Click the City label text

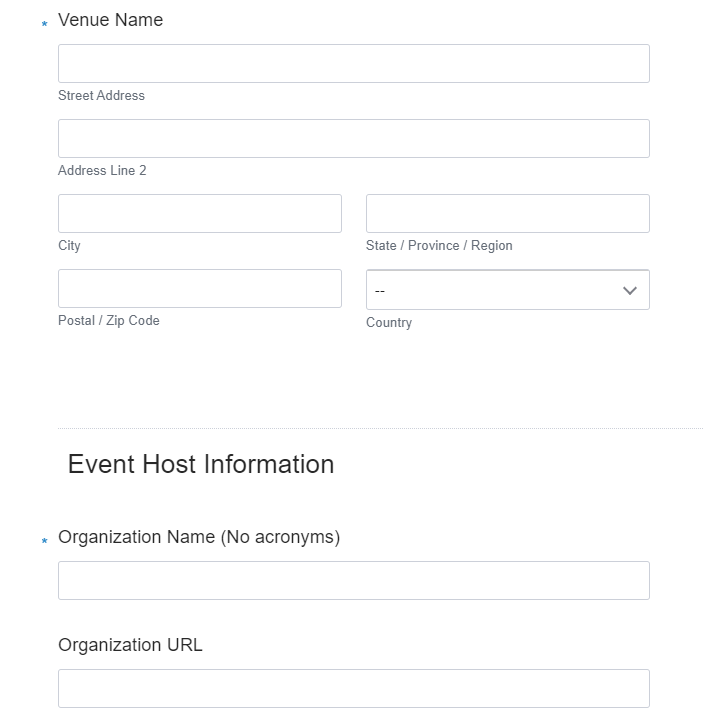pos(69,246)
